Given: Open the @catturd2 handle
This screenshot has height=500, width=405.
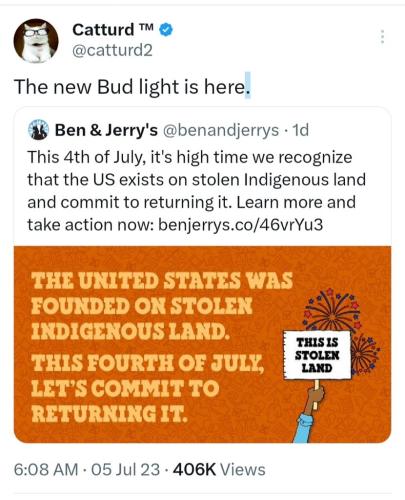Looking at the screenshot, I should pyautogui.click(x=112, y=50).
